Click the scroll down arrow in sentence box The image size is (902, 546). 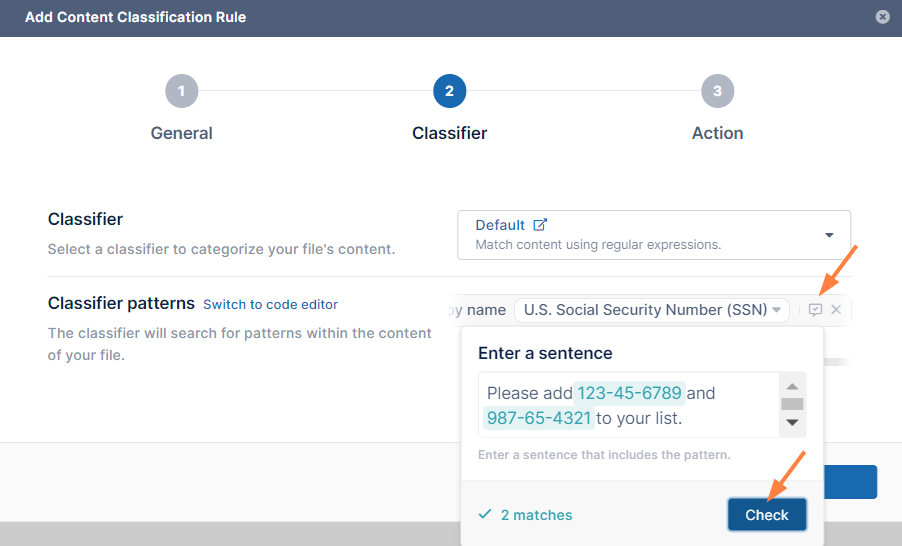click(x=792, y=423)
